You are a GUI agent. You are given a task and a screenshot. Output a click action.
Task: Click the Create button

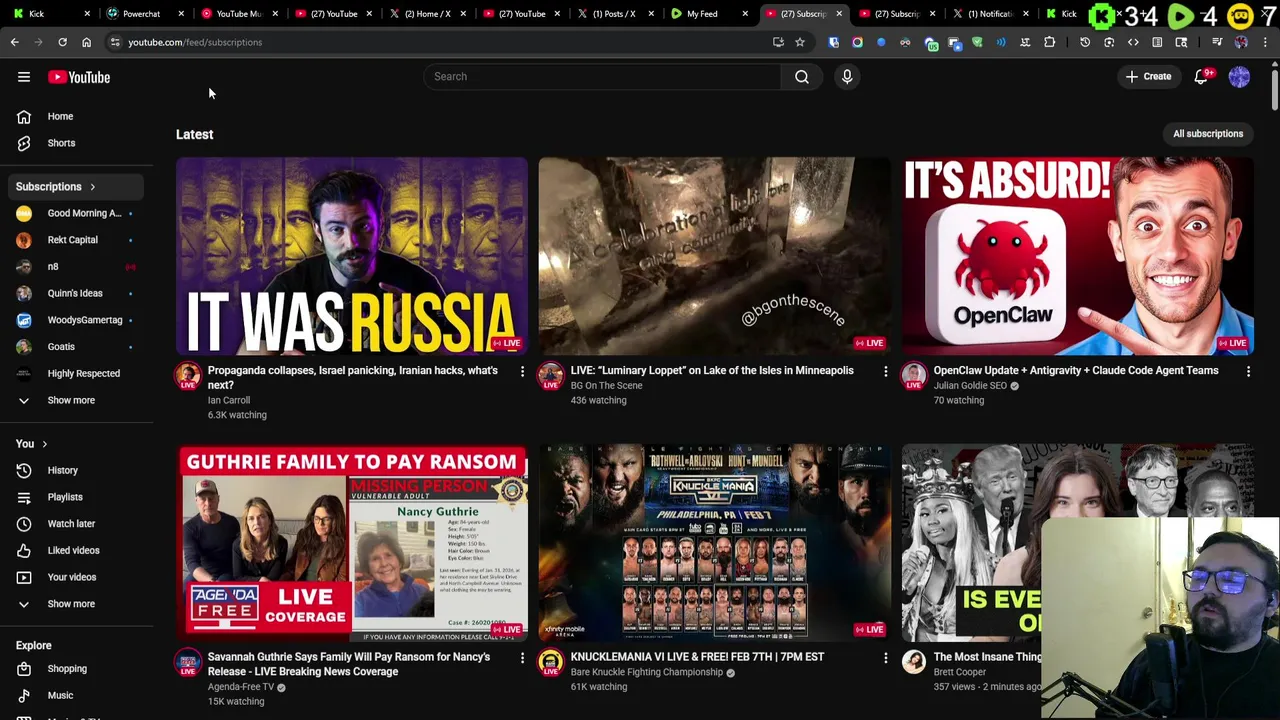(1148, 76)
